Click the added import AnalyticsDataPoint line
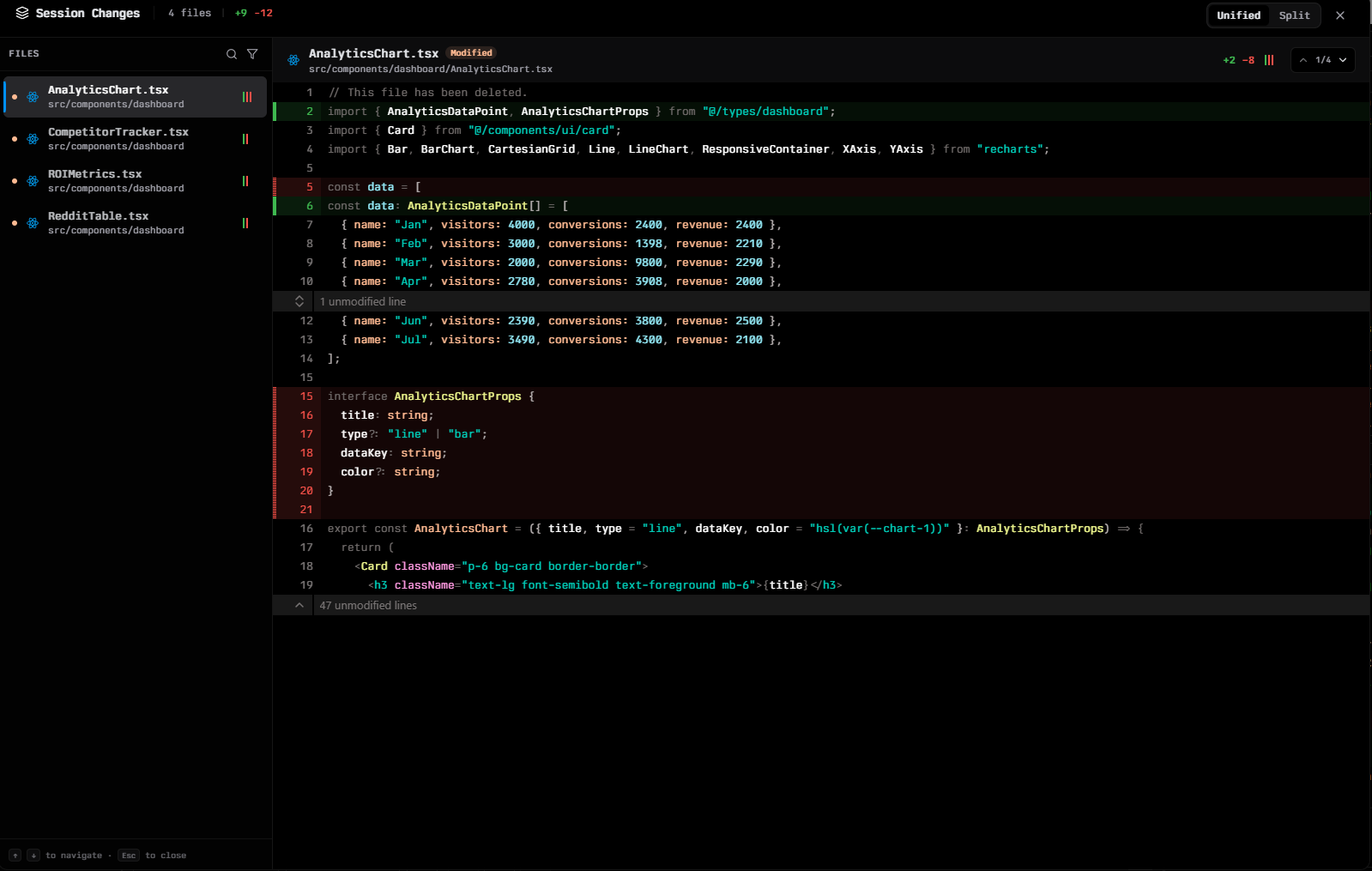The image size is (1372, 871). (821, 112)
